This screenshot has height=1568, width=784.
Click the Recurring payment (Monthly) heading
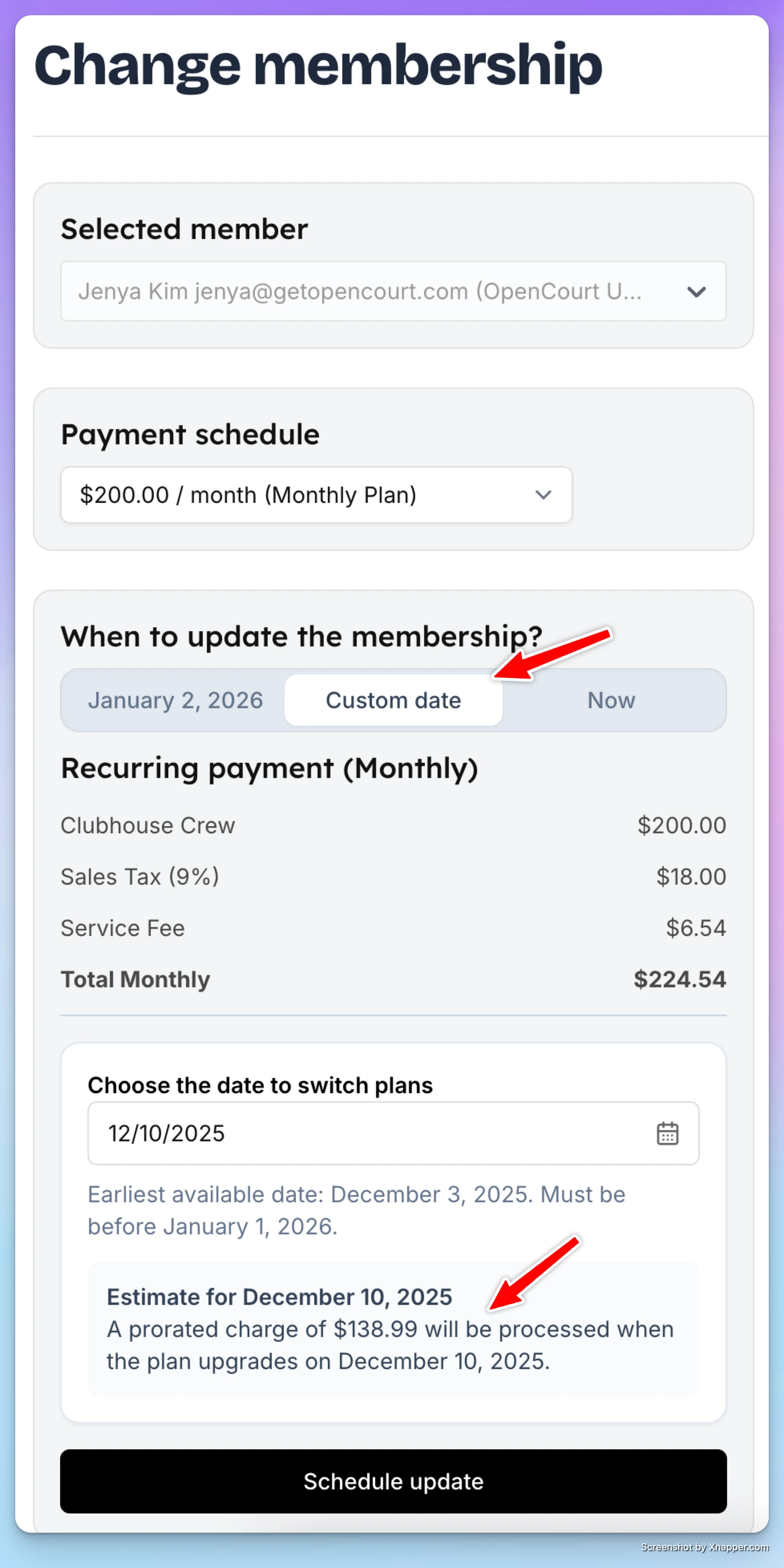coord(269,768)
